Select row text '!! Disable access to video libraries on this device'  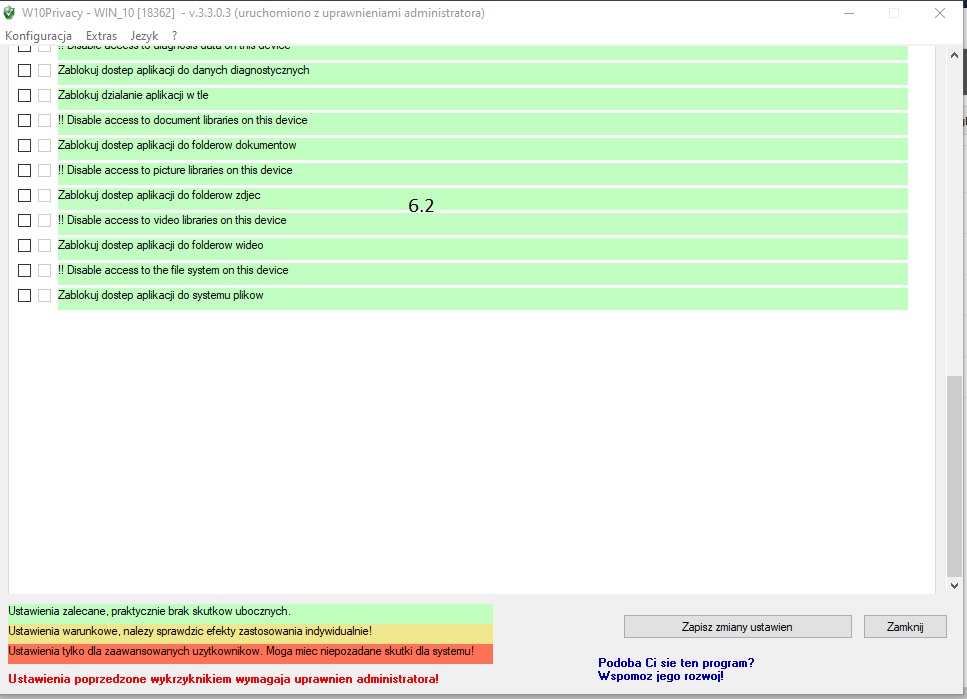pos(172,220)
